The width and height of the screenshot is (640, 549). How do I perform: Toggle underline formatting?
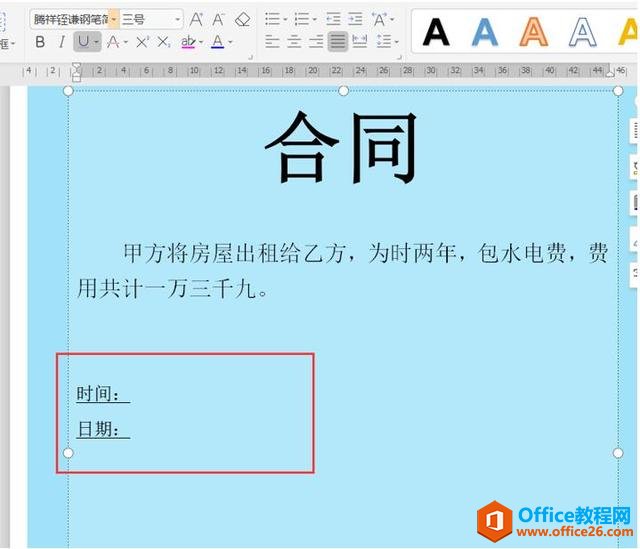[x=83, y=42]
